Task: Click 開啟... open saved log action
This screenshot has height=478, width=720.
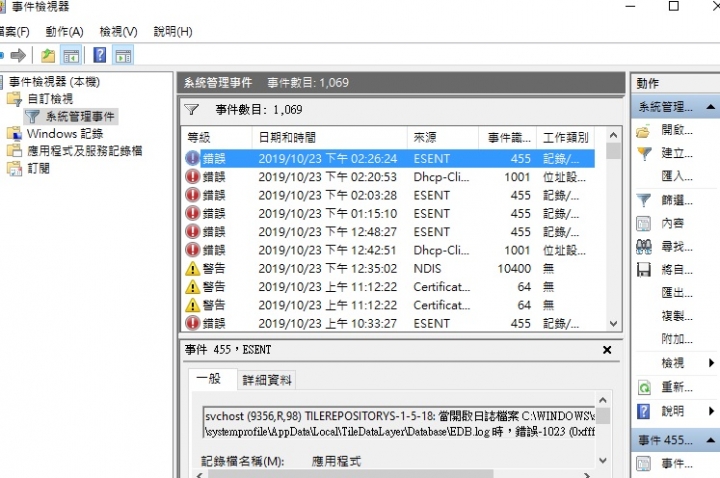Action: pyautogui.click(x=677, y=130)
